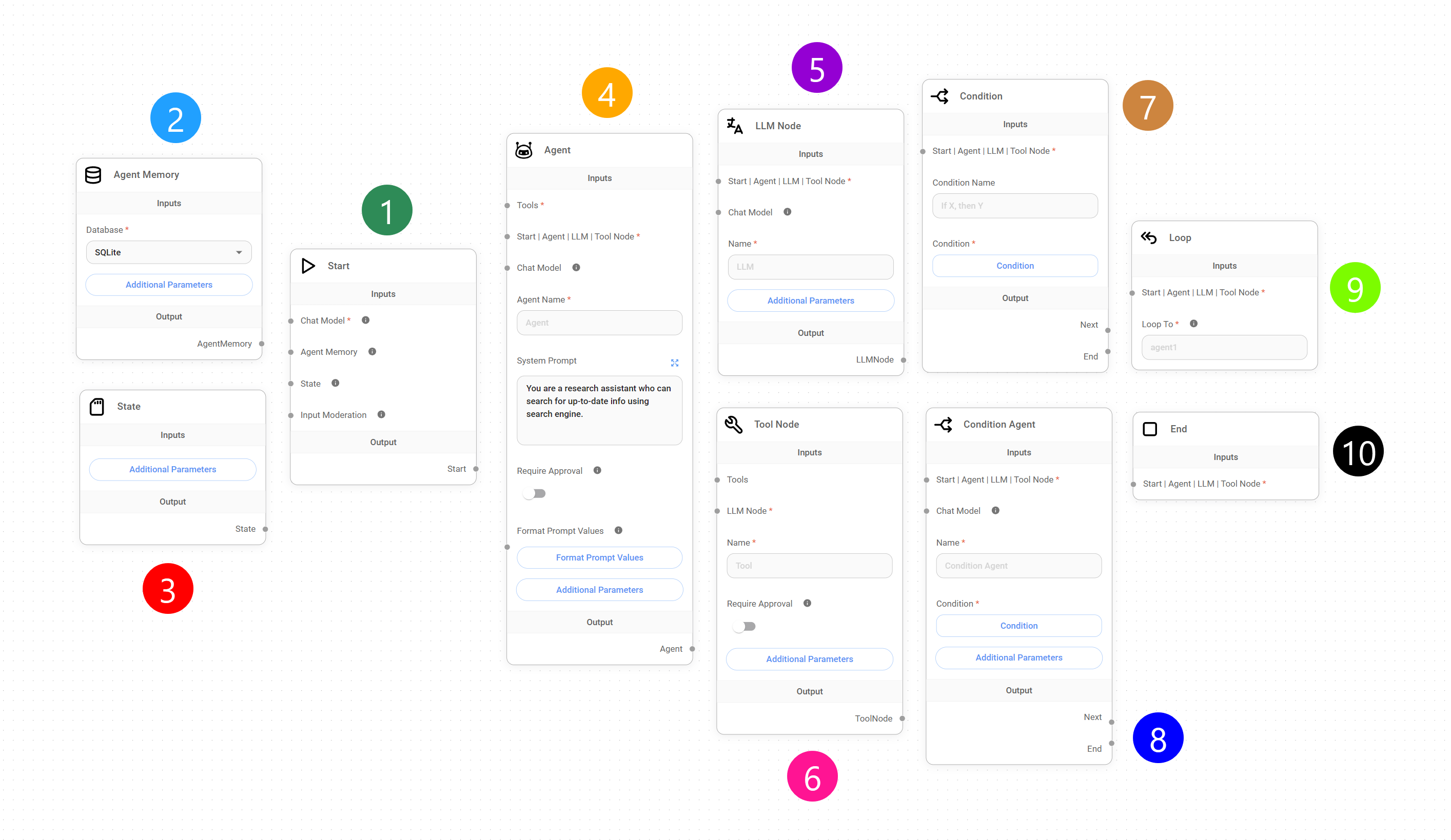
Task: Click the Agent Memory database icon
Action: pyautogui.click(x=93, y=175)
